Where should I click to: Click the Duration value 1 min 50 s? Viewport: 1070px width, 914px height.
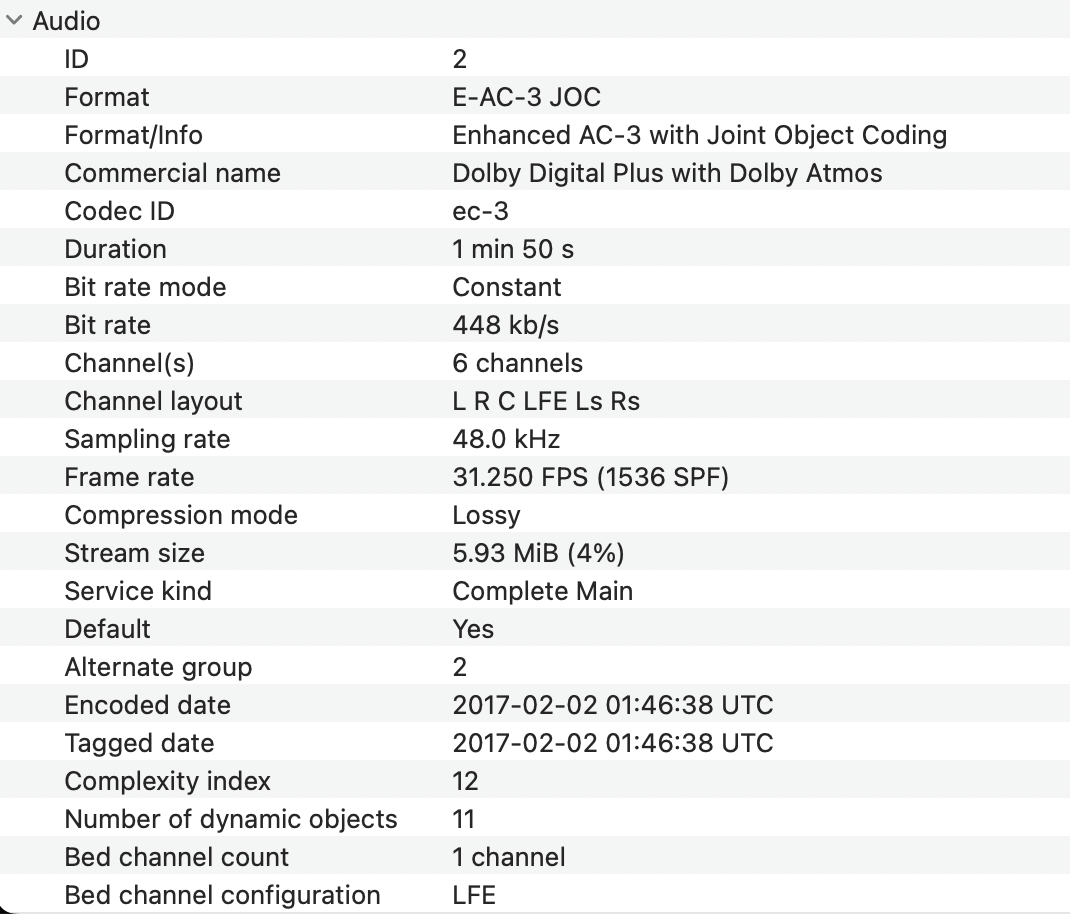pyautogui.click(x=513, y=249)
